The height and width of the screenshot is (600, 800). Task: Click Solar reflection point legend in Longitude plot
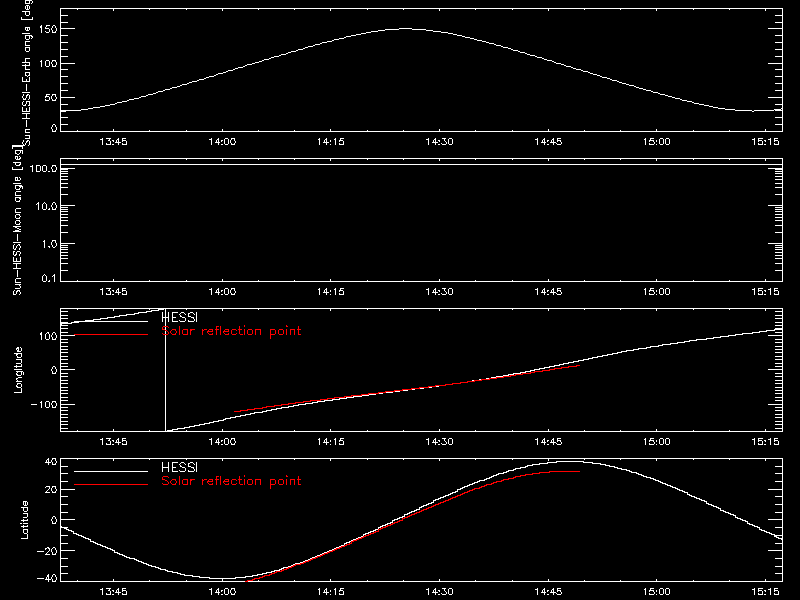[231, 331]
